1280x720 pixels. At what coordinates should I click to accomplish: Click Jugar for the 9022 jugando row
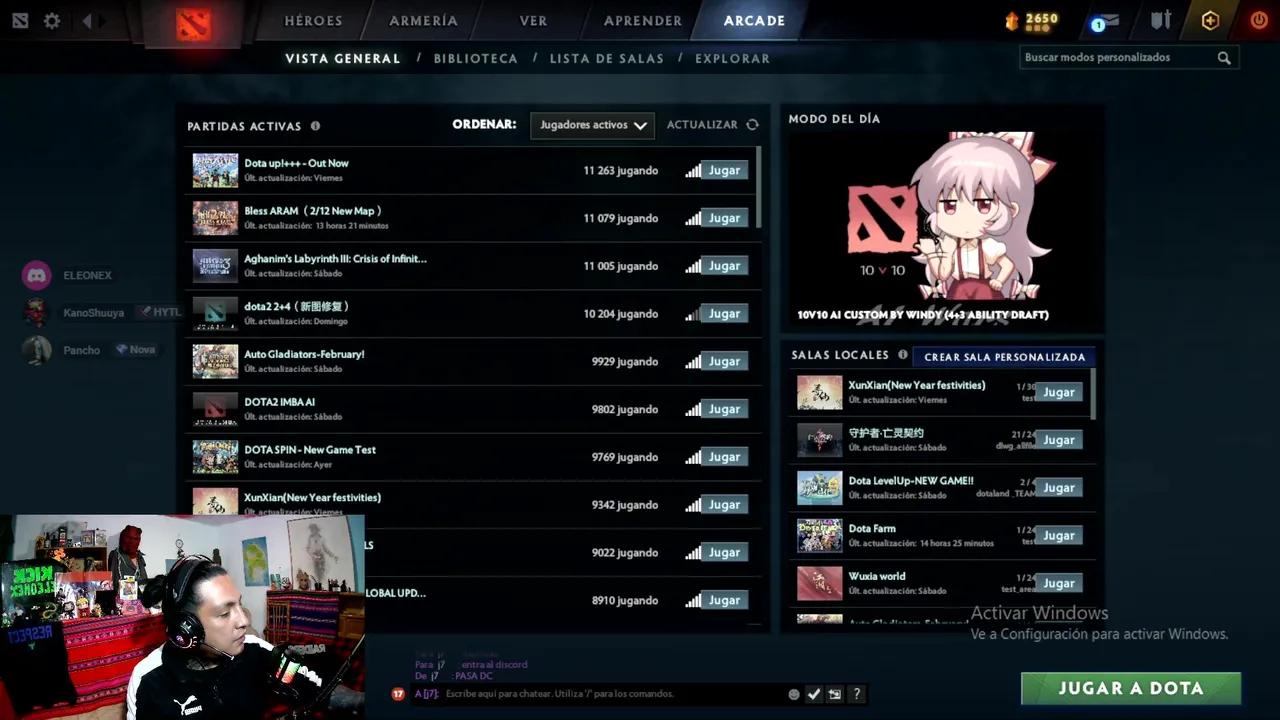tap(724, 552)
